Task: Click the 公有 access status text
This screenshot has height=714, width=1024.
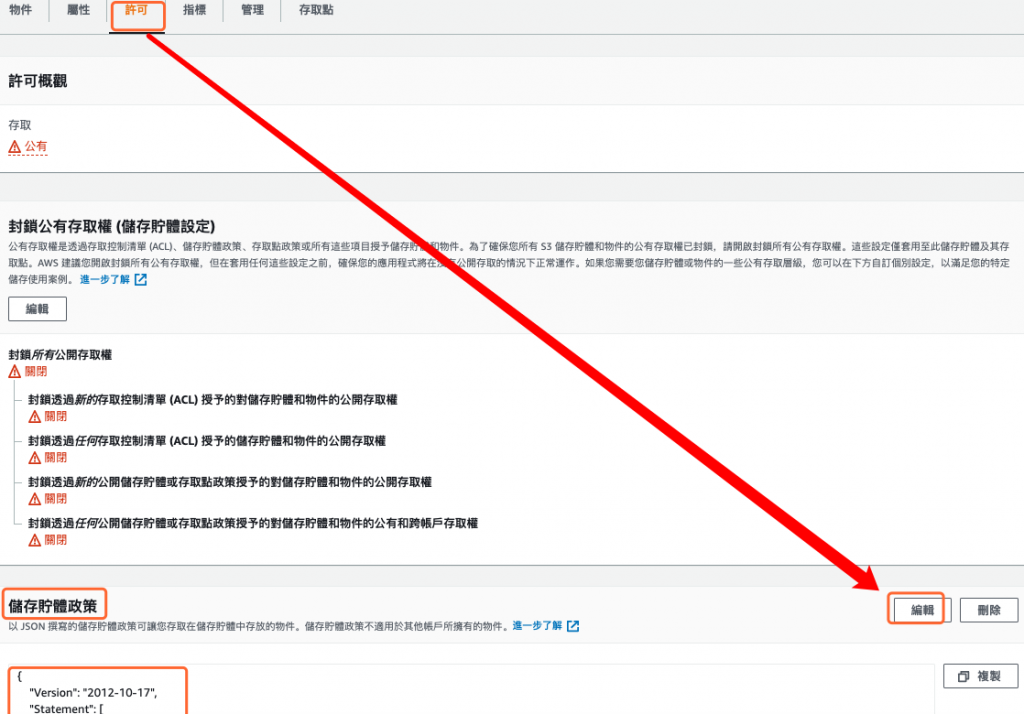Action: (x=36, y=146)
